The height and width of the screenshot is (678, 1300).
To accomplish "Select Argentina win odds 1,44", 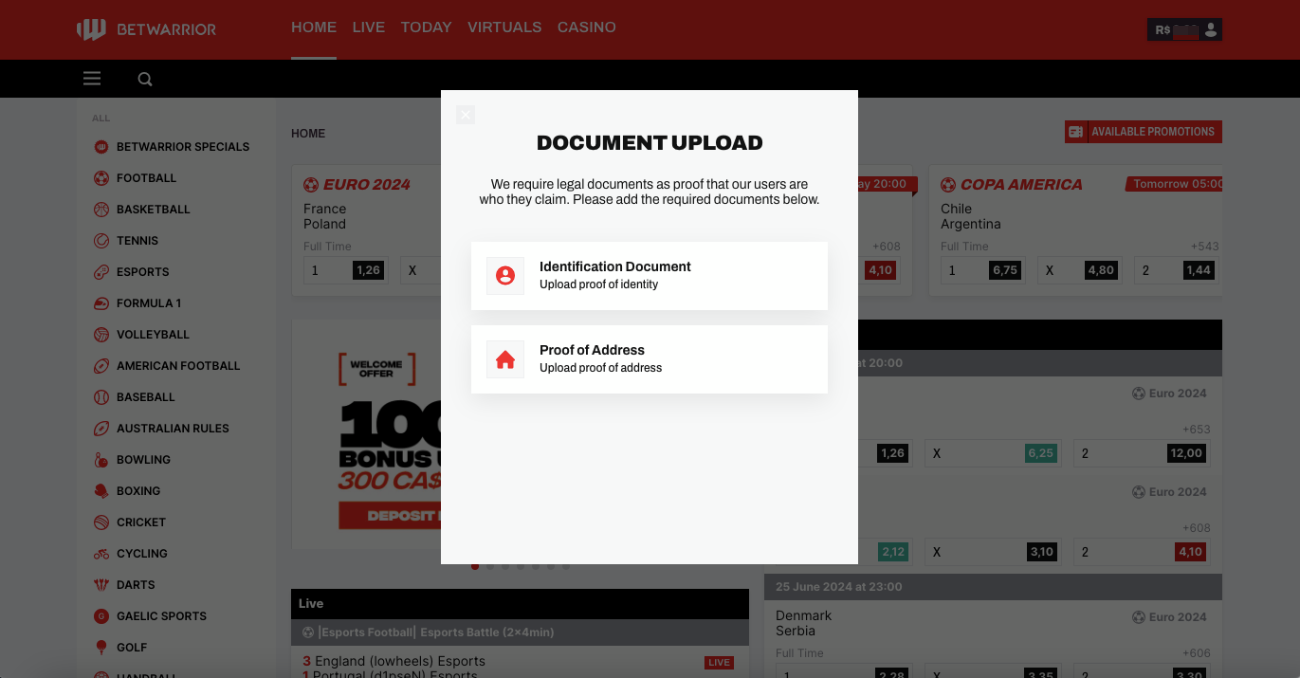I will point(1197,270).
